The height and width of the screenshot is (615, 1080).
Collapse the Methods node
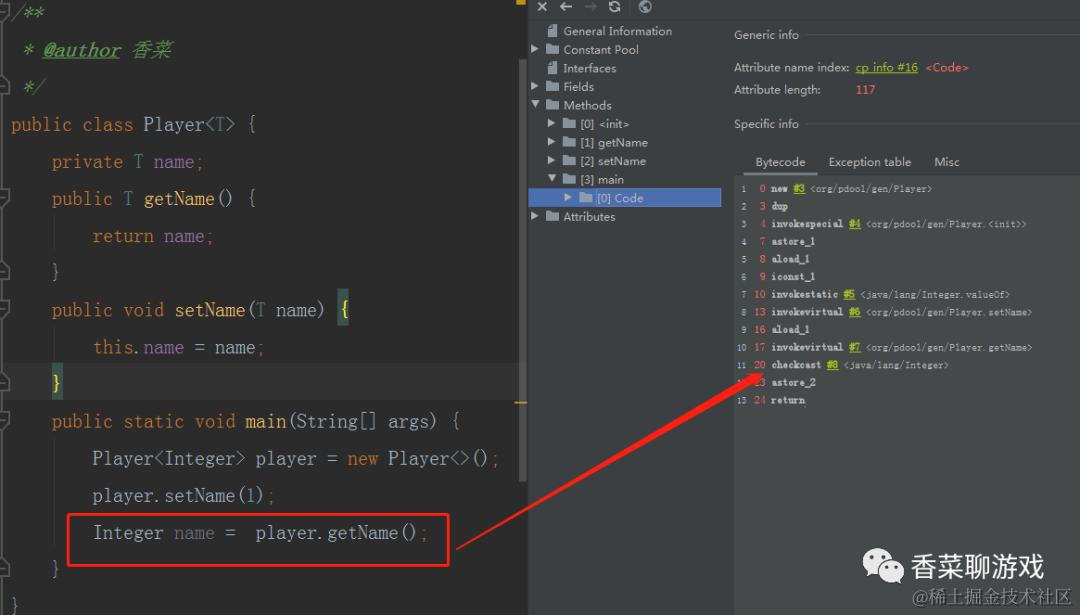click(x=535, y=105)
